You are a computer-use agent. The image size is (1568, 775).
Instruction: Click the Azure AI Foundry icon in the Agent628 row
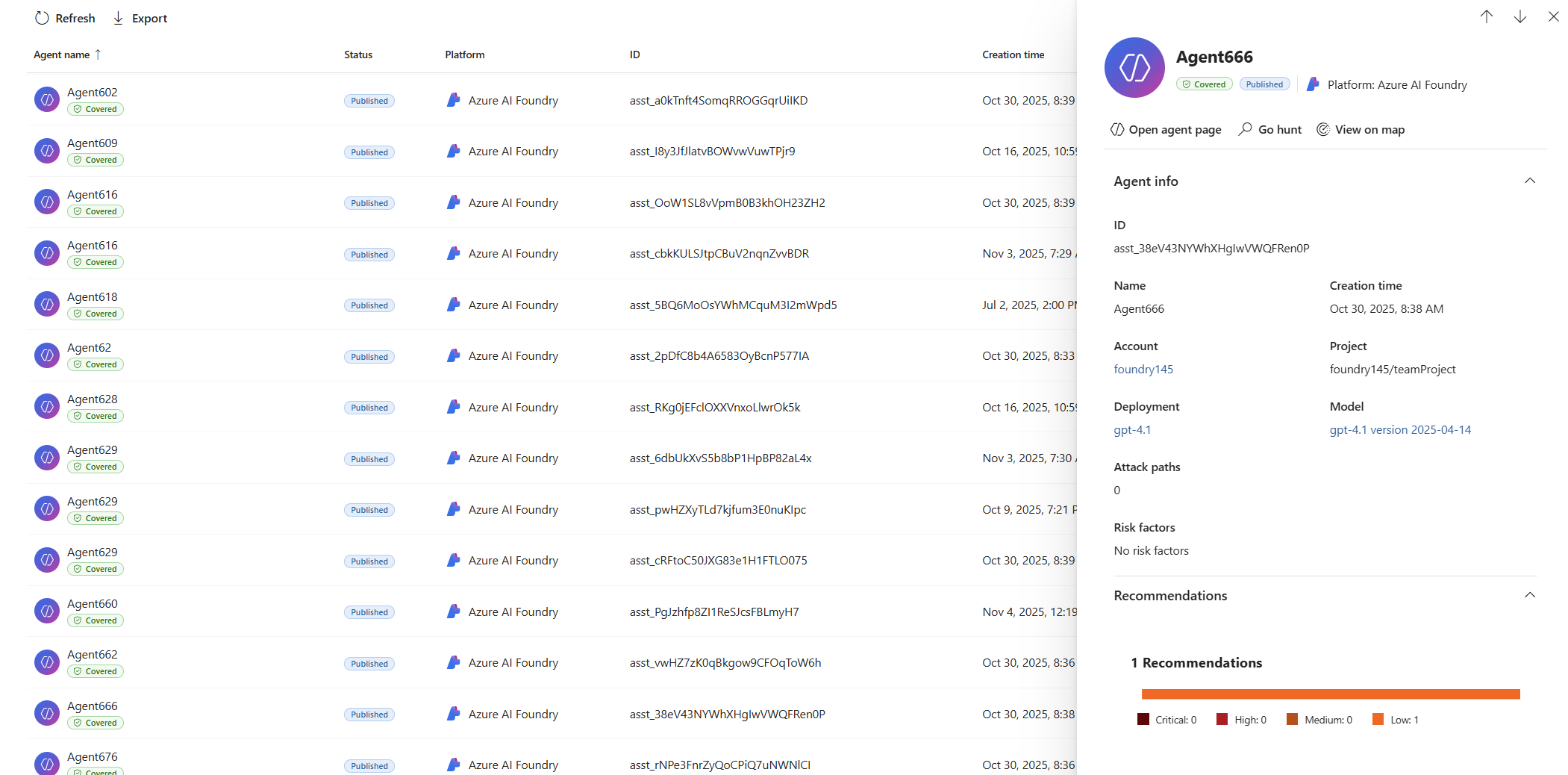tap(453, 407)
